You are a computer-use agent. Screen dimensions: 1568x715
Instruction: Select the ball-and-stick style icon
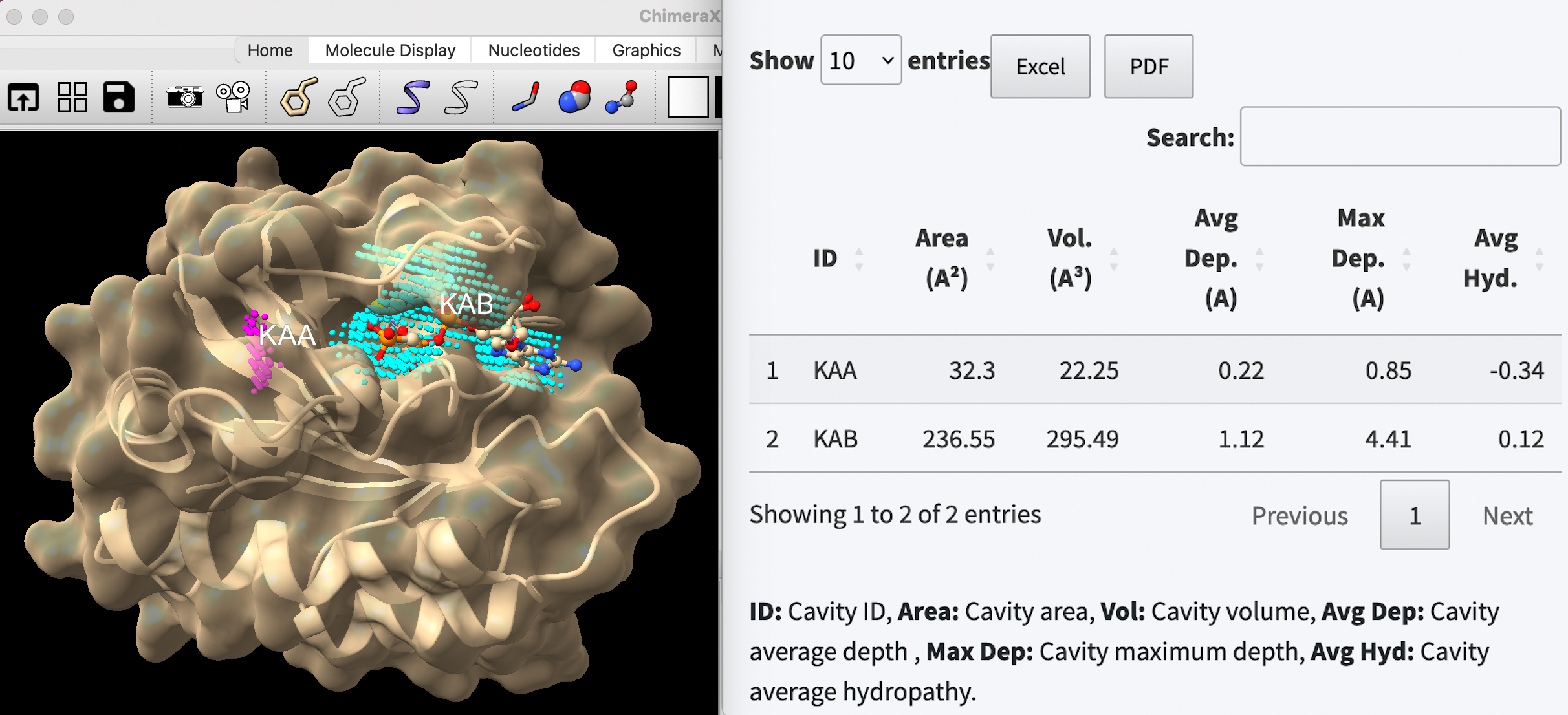[622, 98]
